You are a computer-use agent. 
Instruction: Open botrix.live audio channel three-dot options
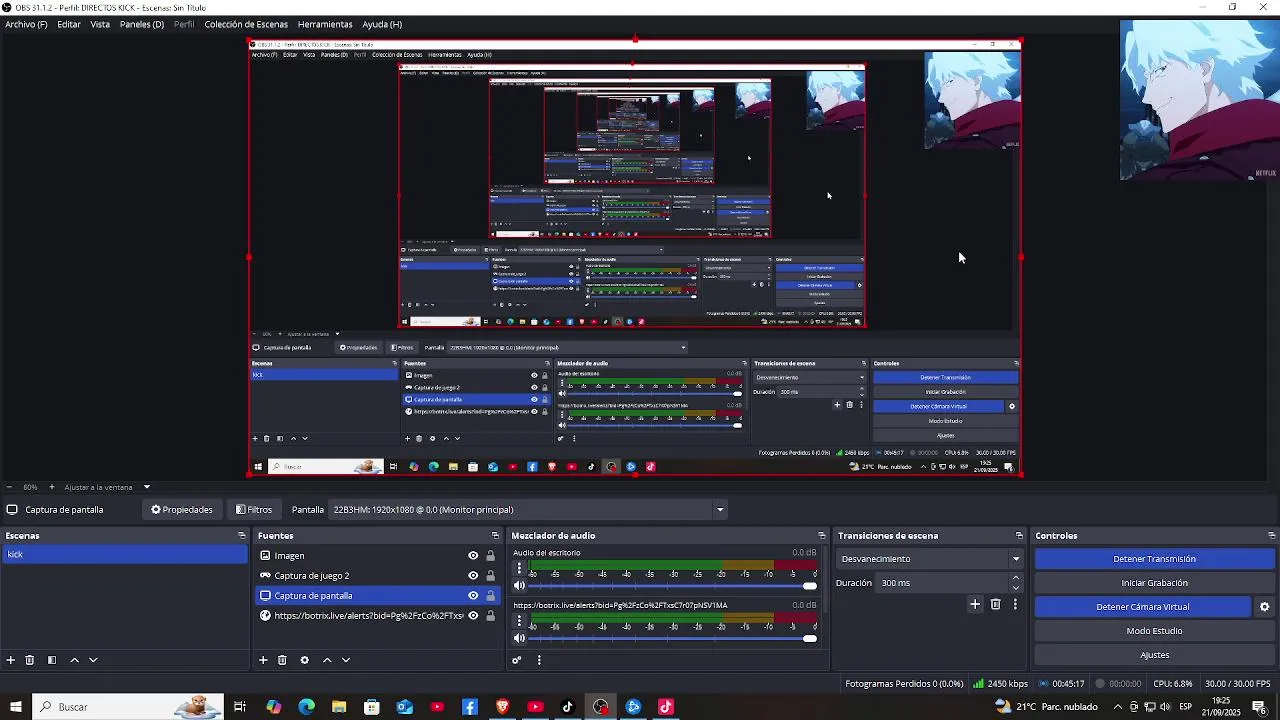(519, 621)
